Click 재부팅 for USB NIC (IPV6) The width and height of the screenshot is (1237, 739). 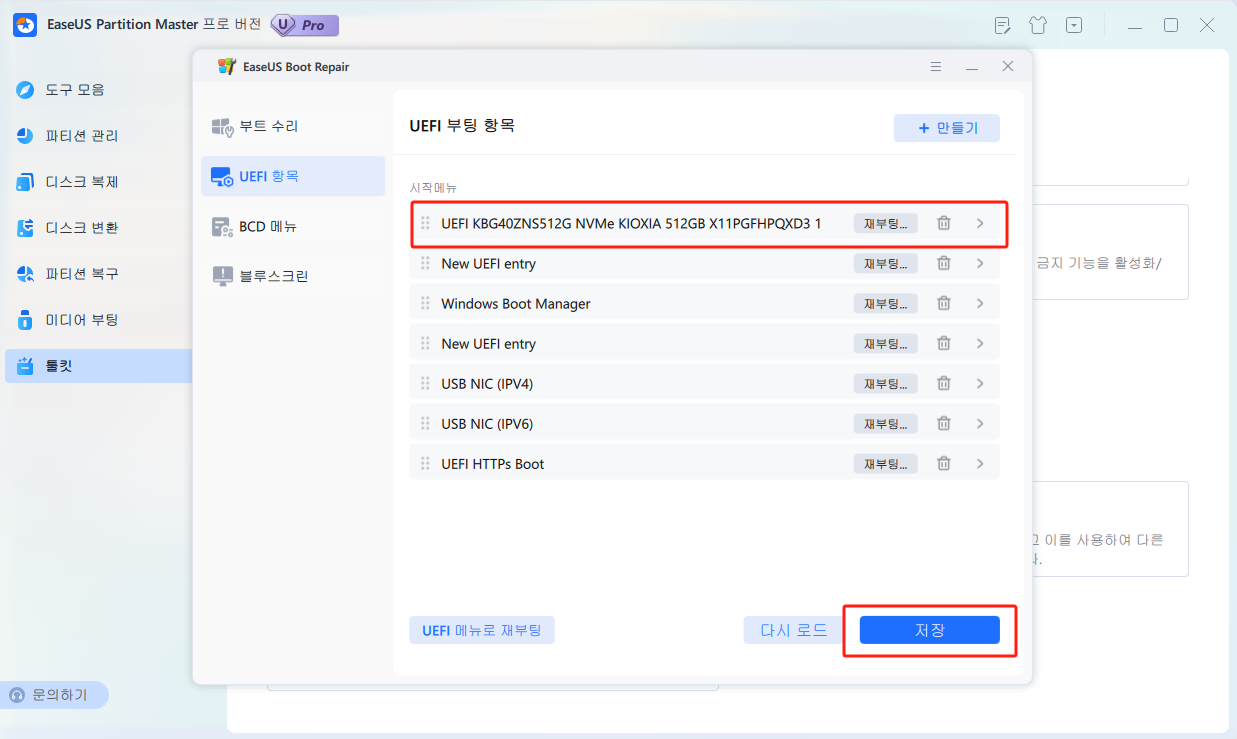886,423
